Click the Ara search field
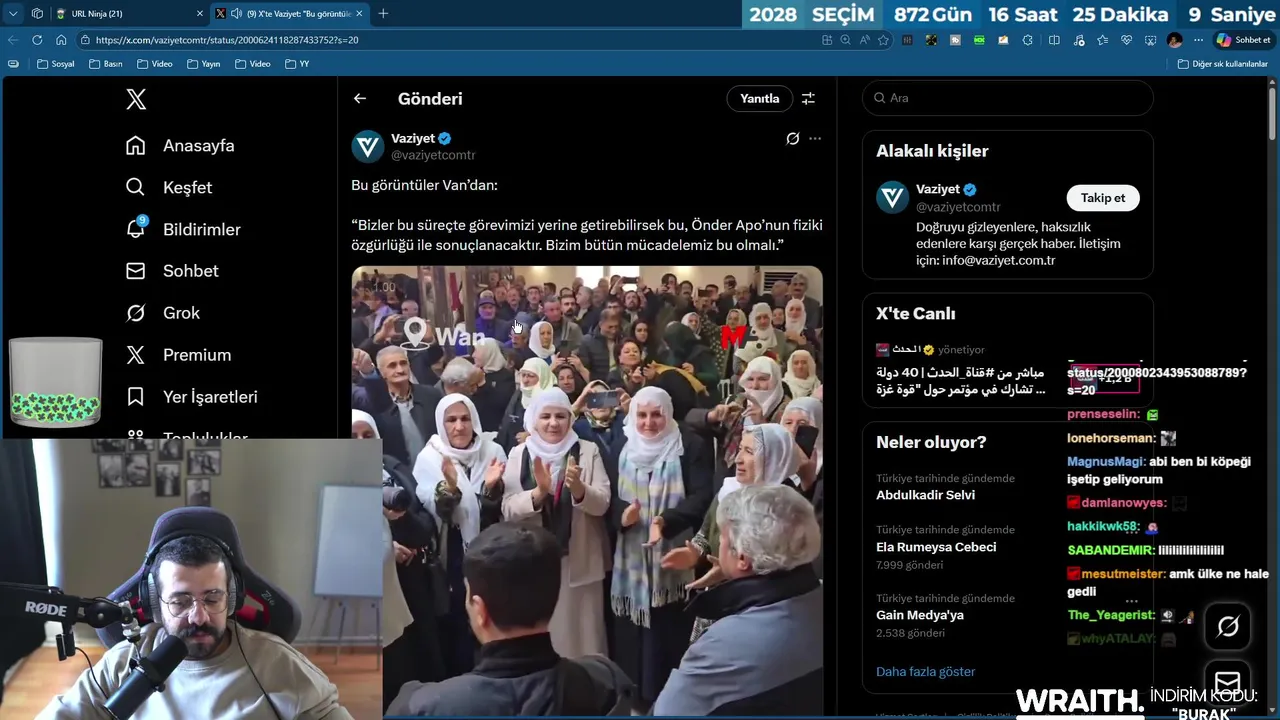1280x720 pixels. click(1007, 98)
